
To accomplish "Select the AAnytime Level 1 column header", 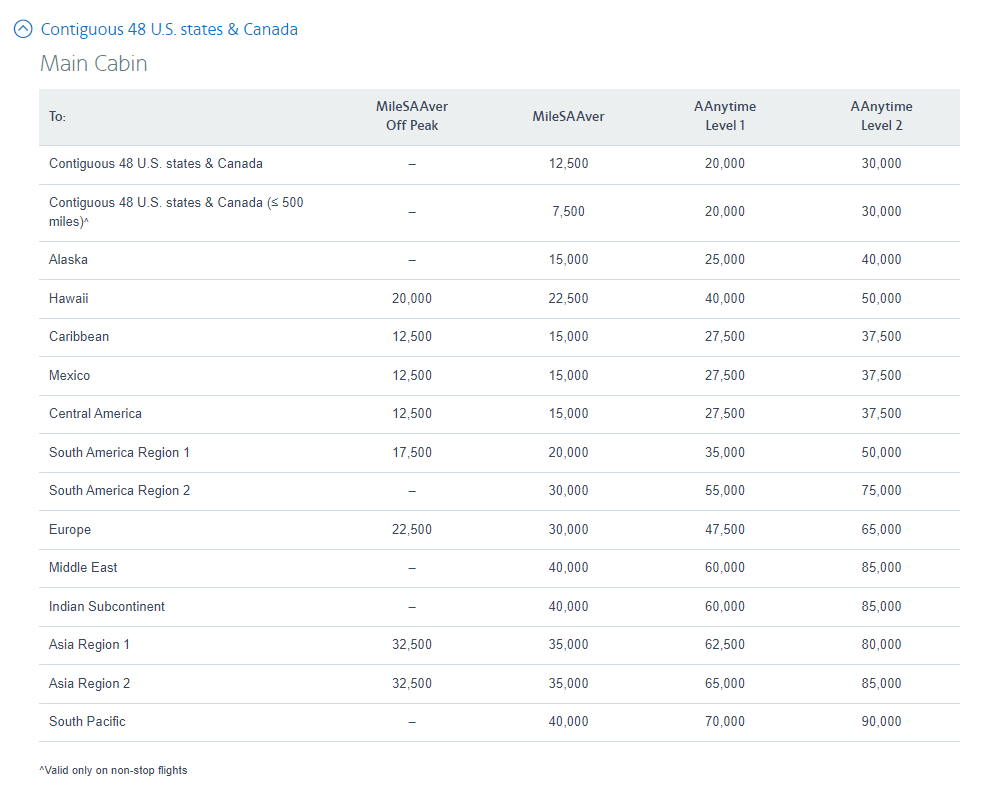I will coord(724,116).
